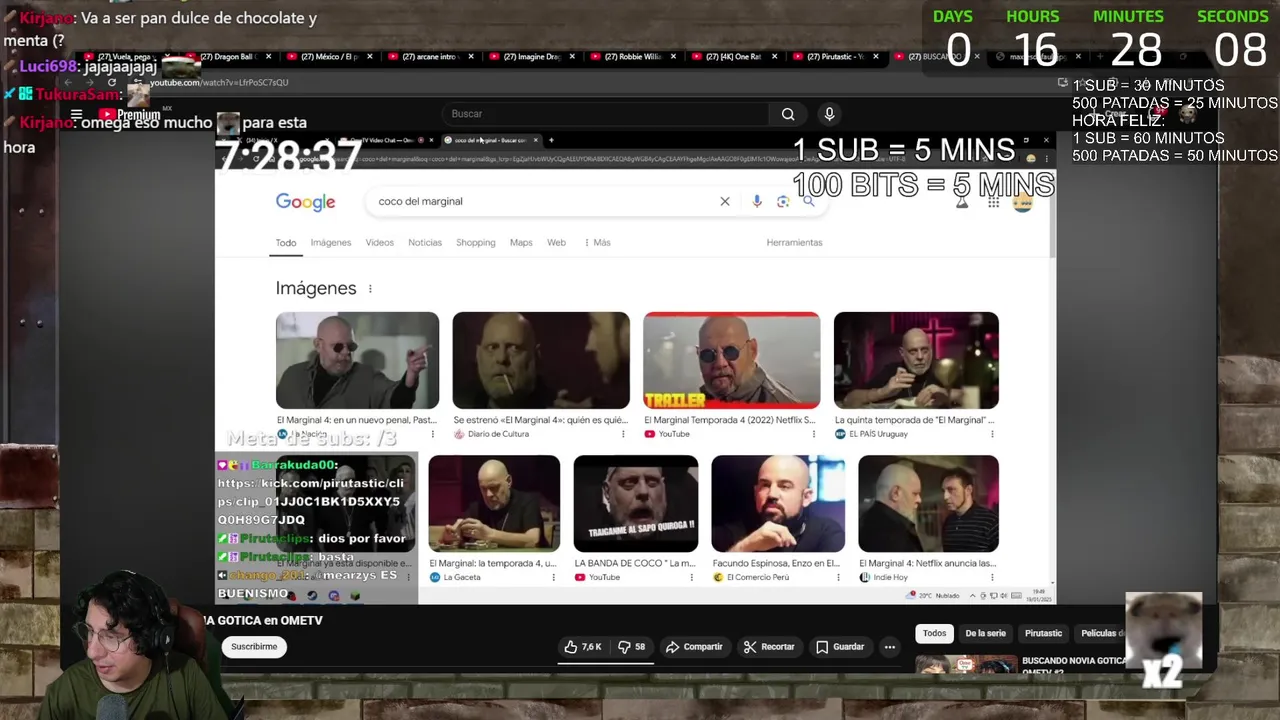This screenshot has width=1280, height=720.
Task: Open options for the La Nación result
Action: coord(433,434)
